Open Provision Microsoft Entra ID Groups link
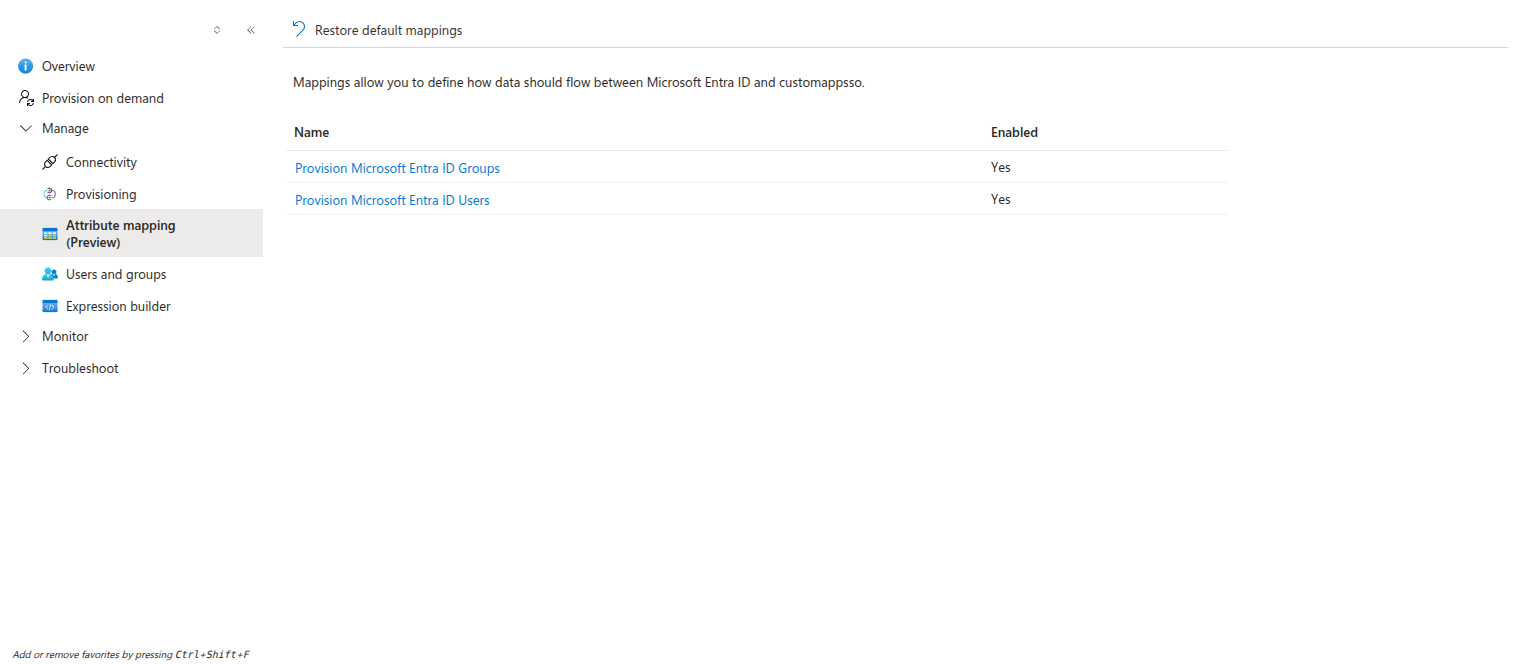 (397, 168)
